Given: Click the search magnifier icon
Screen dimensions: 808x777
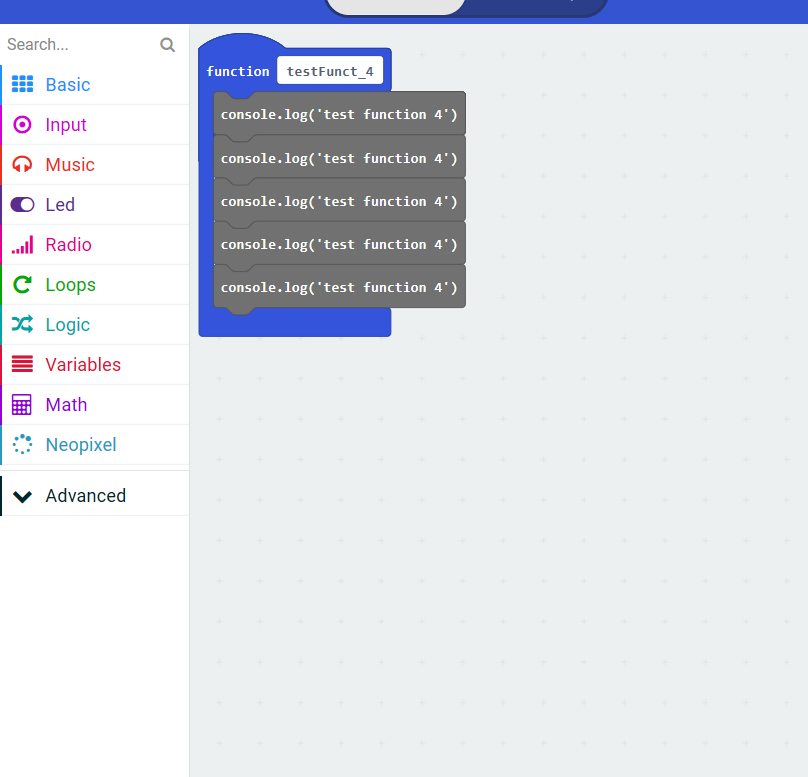Looking at the screenshot, I should [167, 44].
